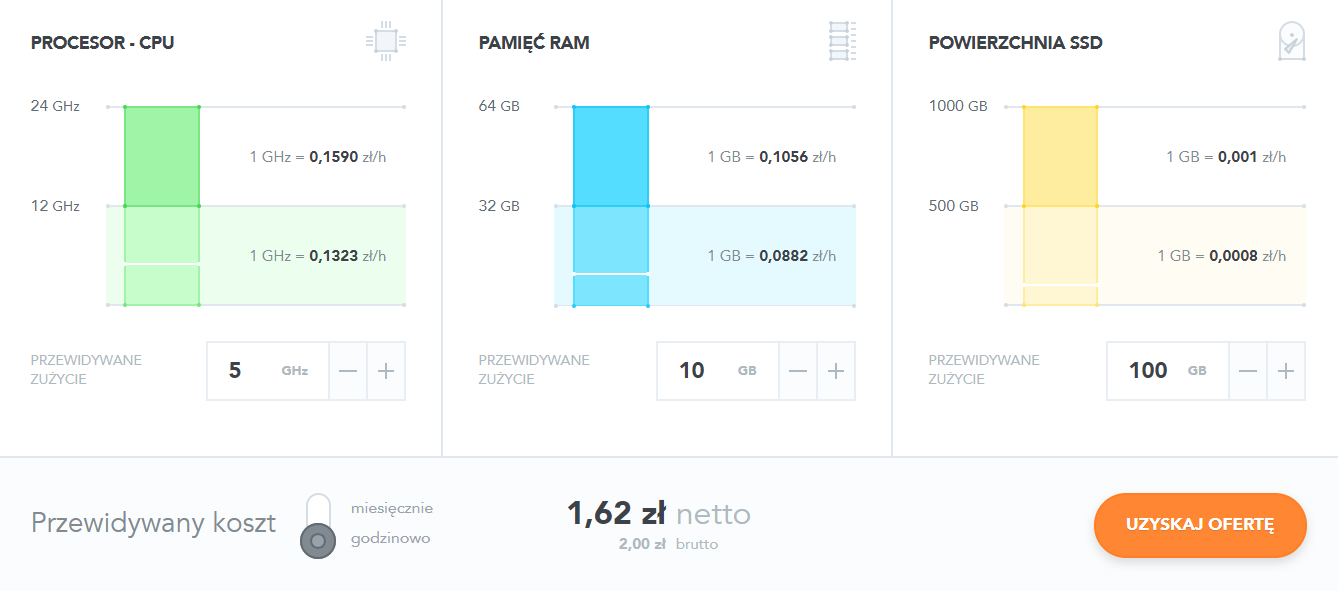
Task: Click the SSD disk drive icon
Action: 1292,42
